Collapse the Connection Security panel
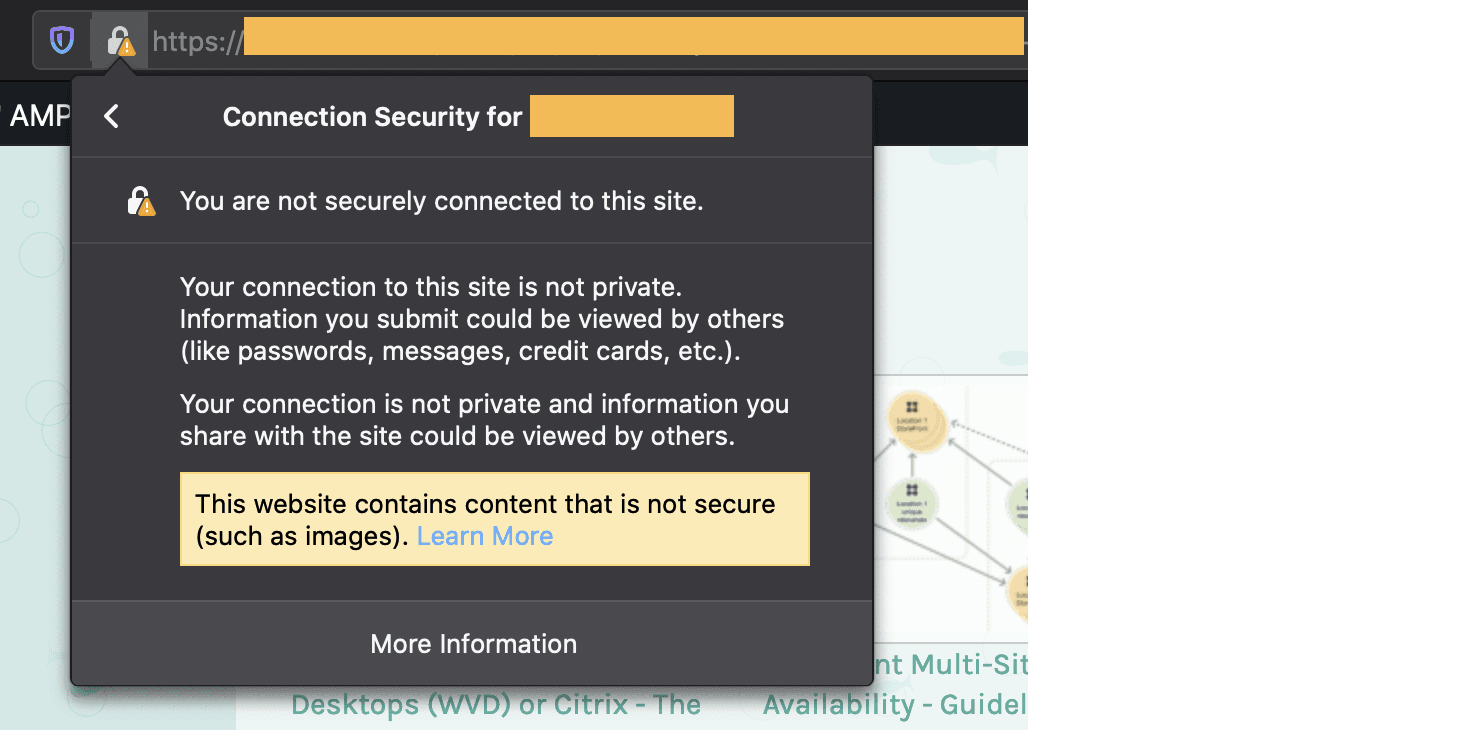Viewport: 1468px width, 730px height. [x=110, y=115]
